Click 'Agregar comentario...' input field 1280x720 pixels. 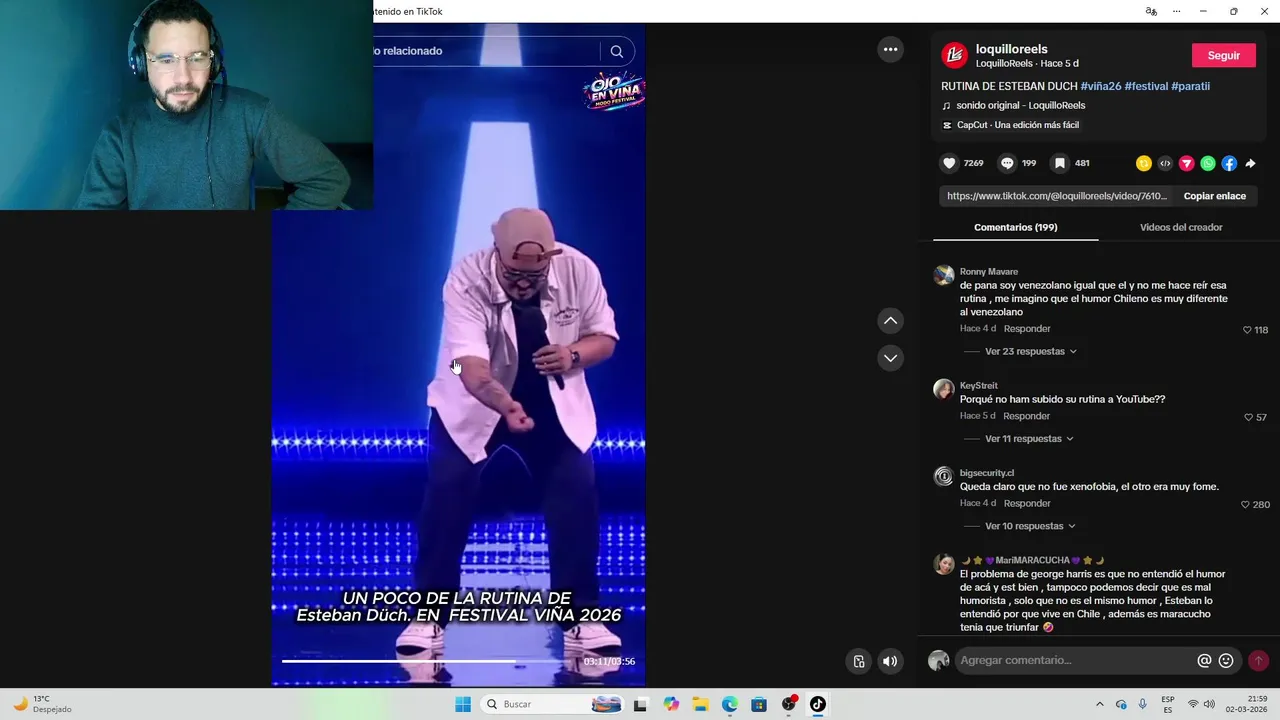[1075, 660]
